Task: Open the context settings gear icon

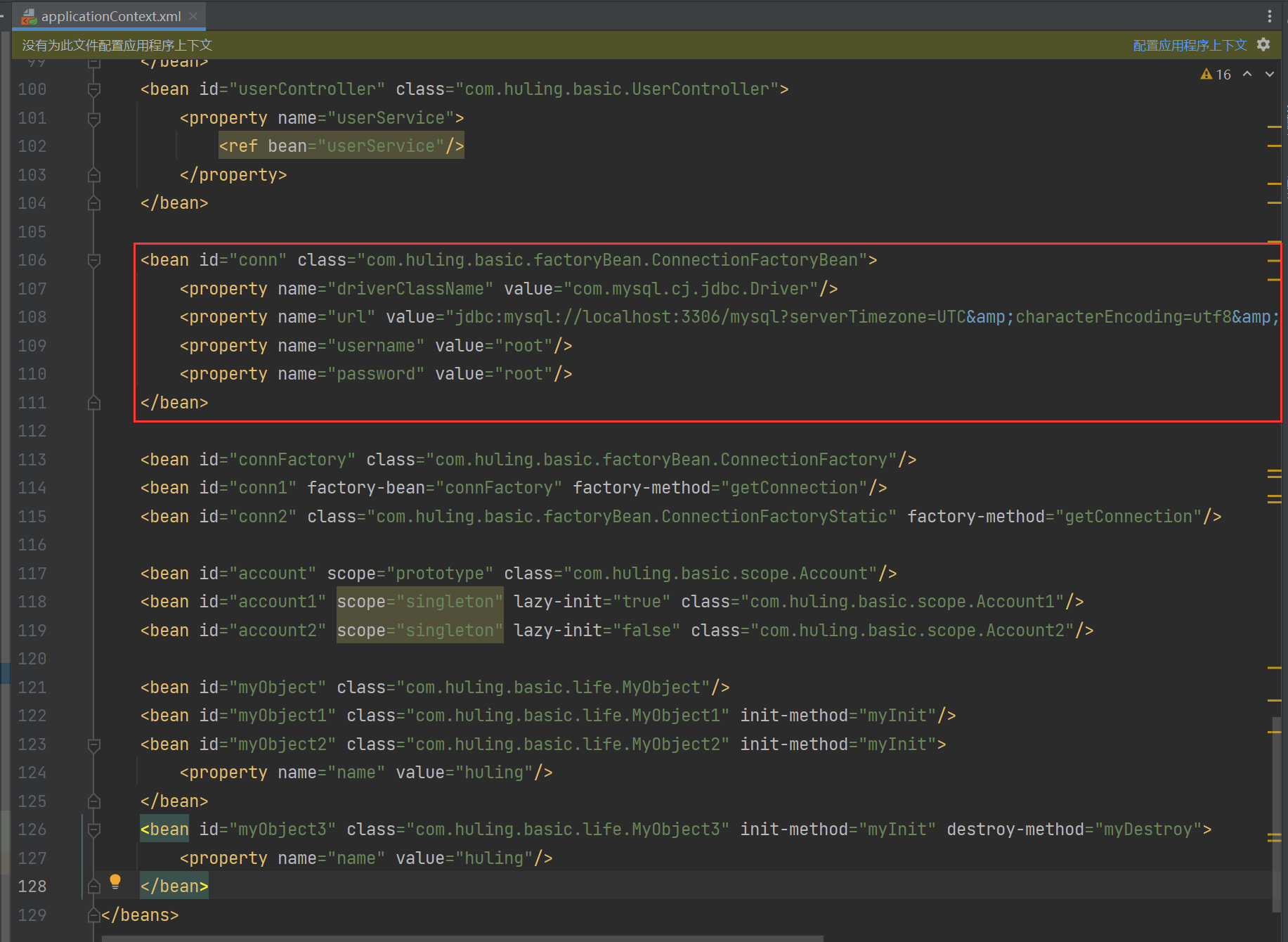Action: pos(1263,45)
